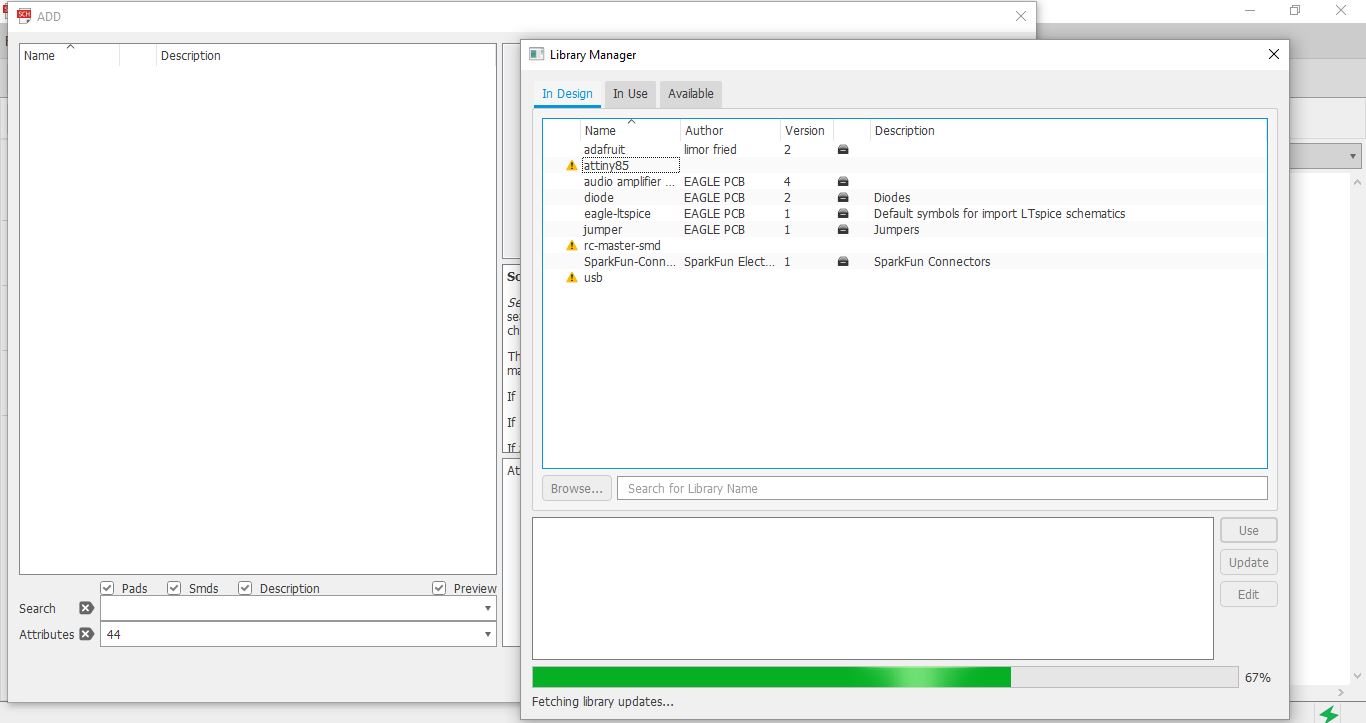The width and height of the screenshot is (1366, 723).
Task: Click the Edit button
Action: coord(1248,595)
